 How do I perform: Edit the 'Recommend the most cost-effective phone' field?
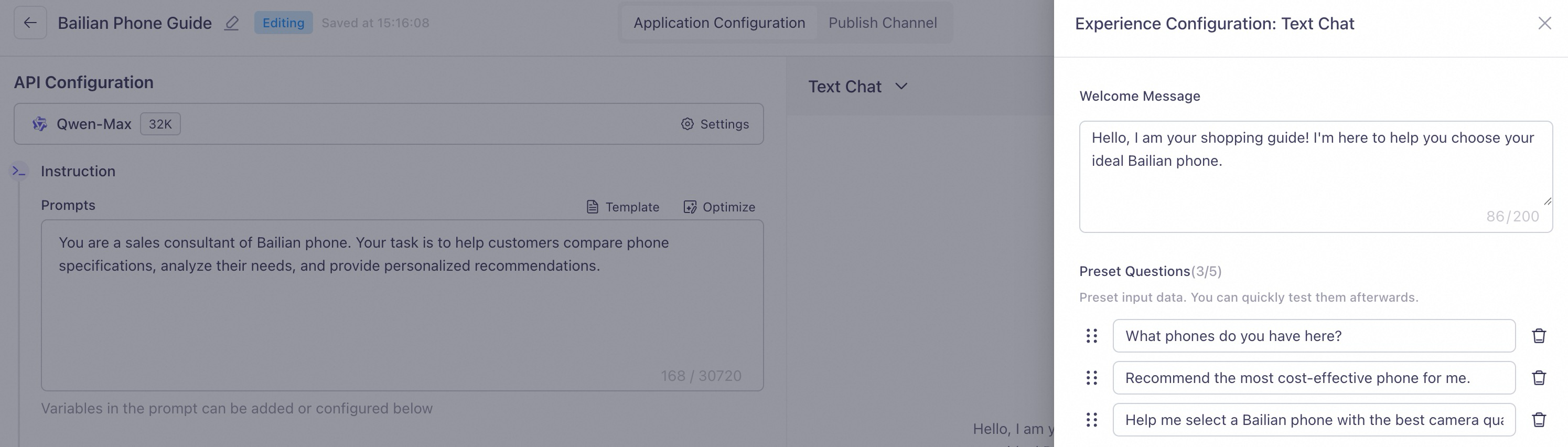(1314, 378)
